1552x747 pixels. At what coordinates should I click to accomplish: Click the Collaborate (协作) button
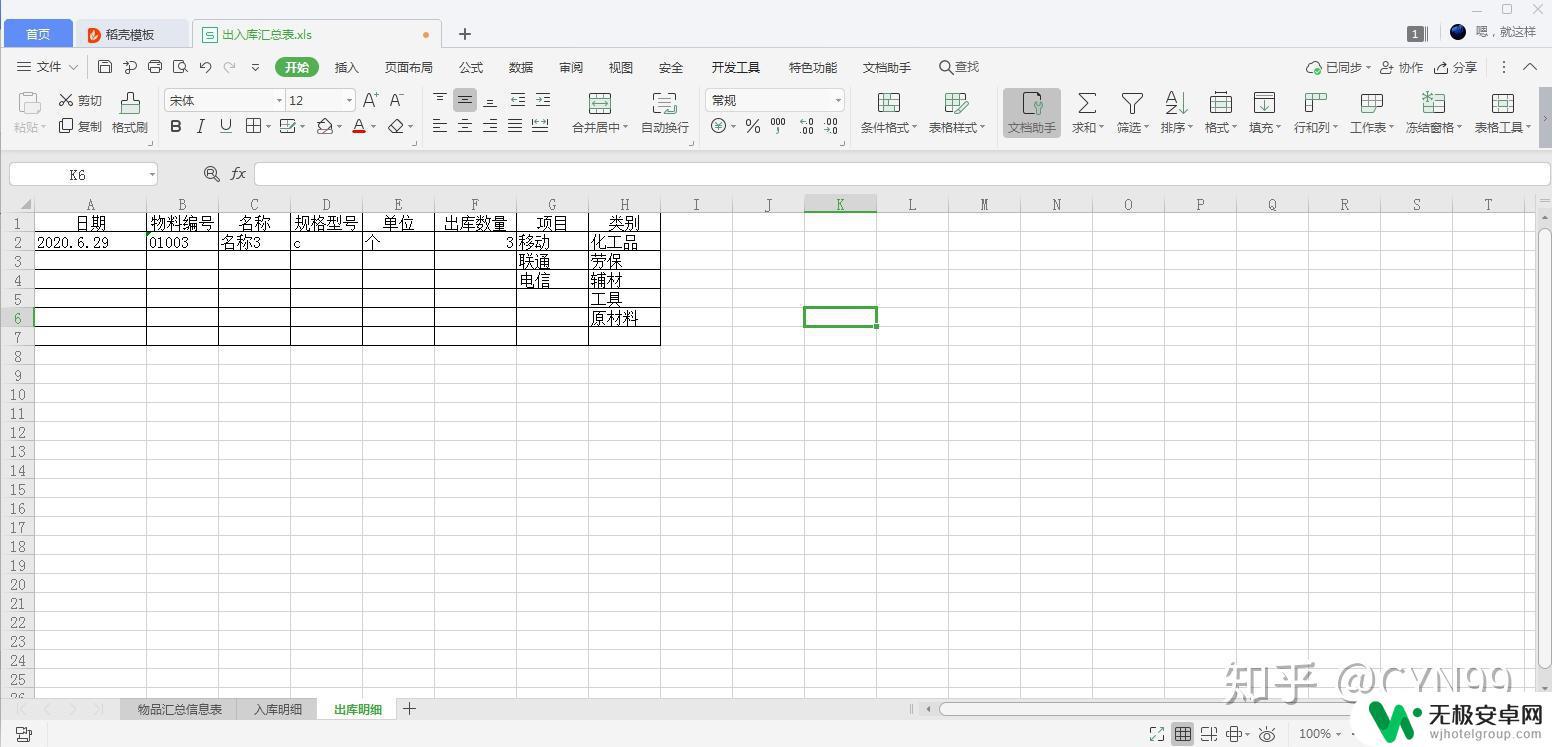pos(1401,67)
